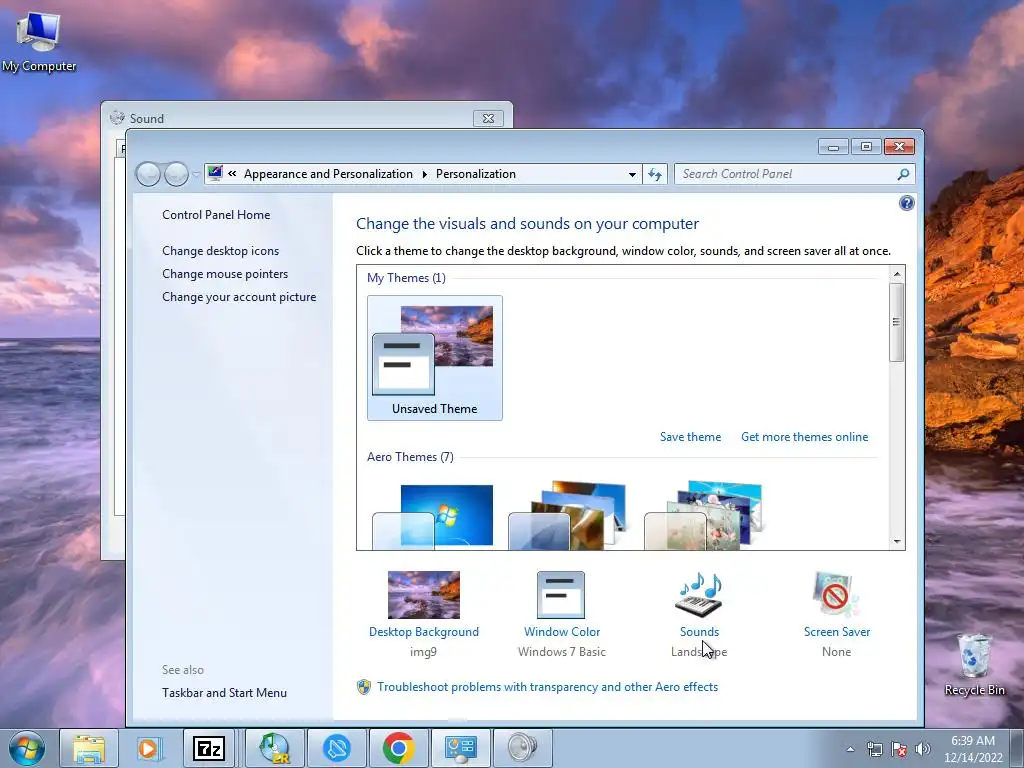The width and height of the screenshot is (1024, 768).
Task: Click the blue Help question mark icon
Action: pyautogui.click(x=906, y=203)
